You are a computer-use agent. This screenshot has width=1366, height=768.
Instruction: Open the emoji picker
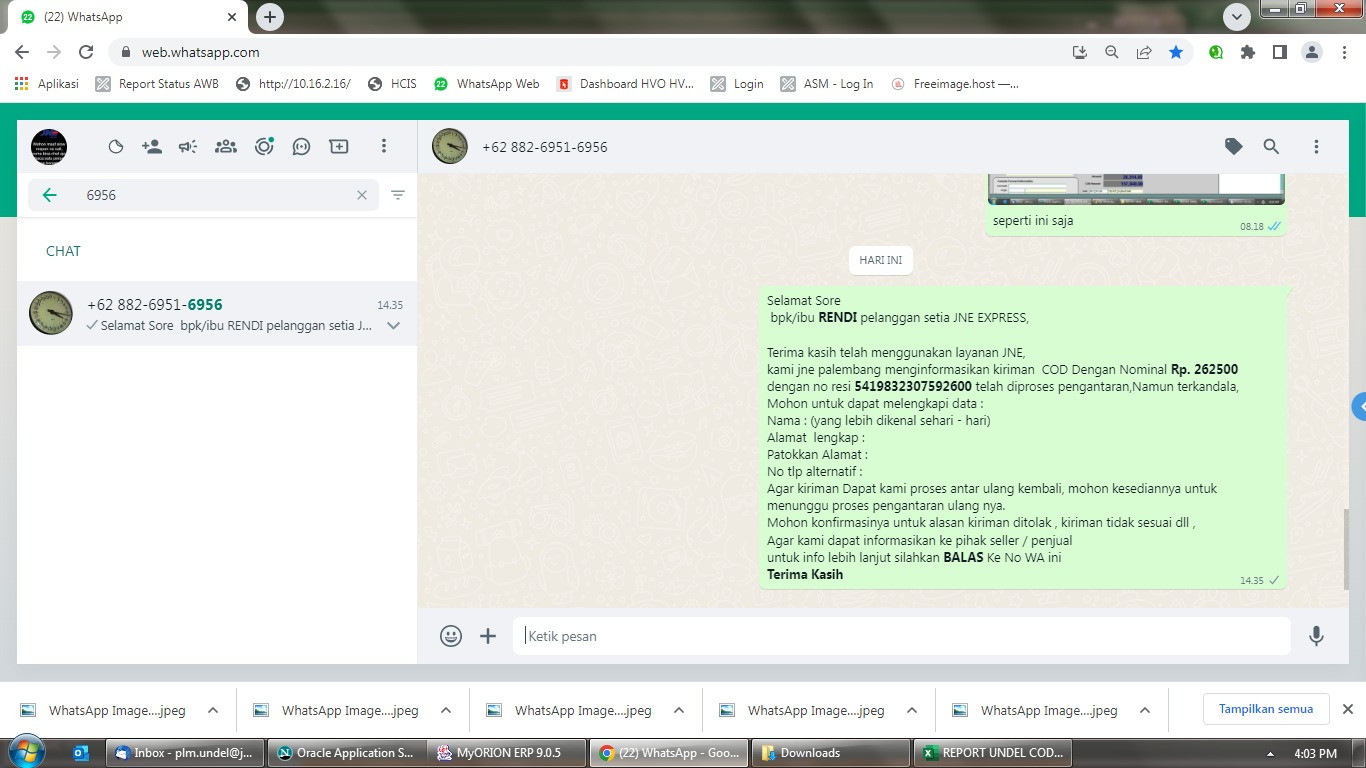click(x=451, y=636)
